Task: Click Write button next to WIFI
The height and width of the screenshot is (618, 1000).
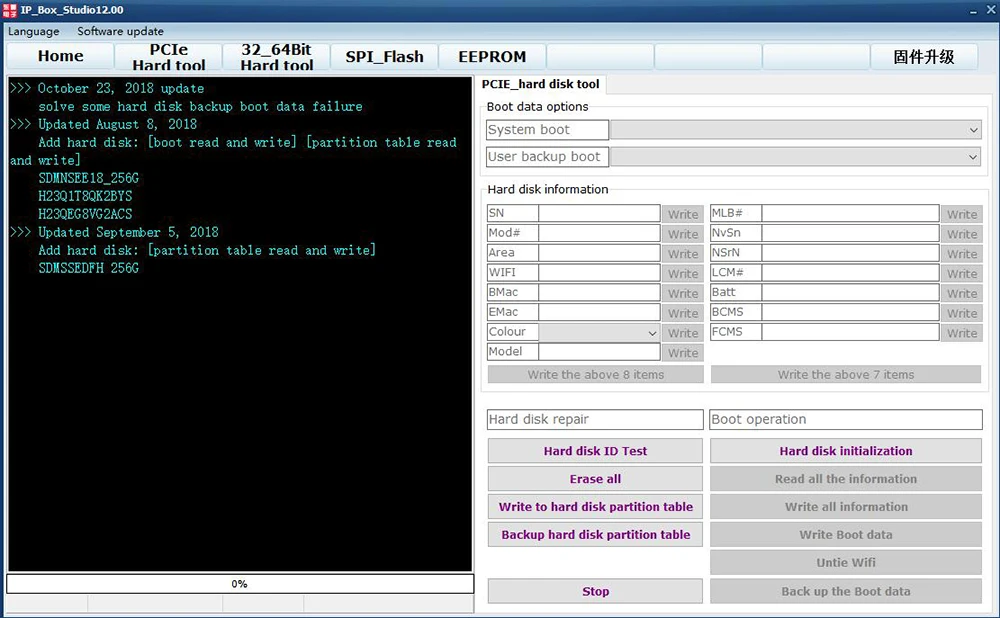Action: point(683,274)
